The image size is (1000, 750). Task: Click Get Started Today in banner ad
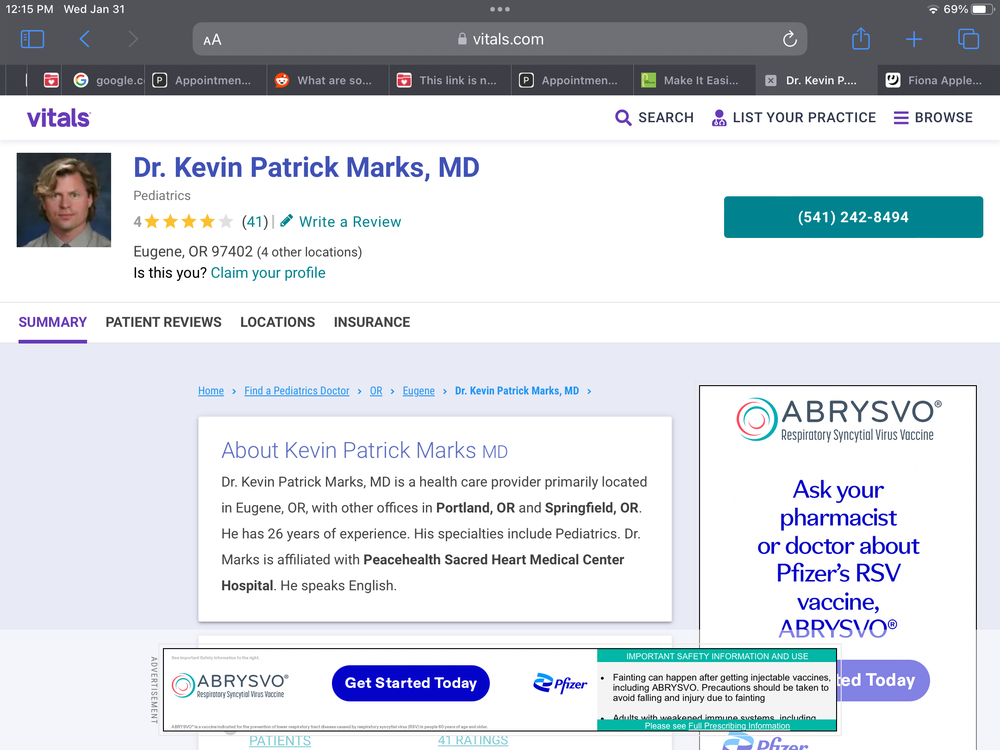411,683
